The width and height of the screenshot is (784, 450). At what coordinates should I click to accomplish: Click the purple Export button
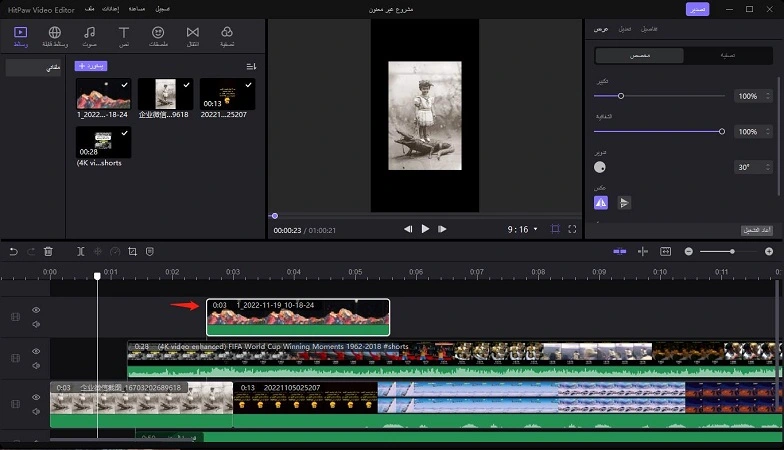(x=697, y=9)
